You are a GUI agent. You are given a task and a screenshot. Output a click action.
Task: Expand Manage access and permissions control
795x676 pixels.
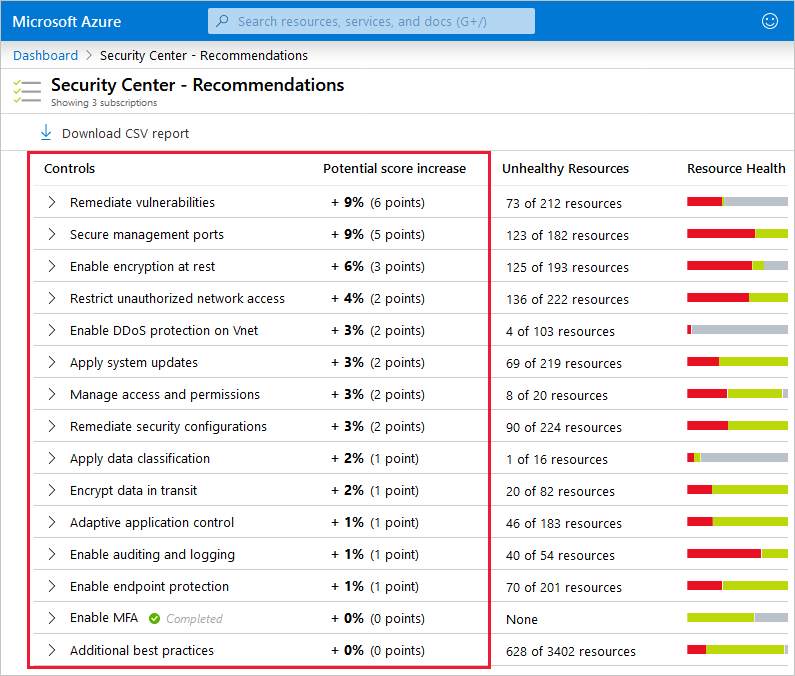pyautogui.click(x=51, y=394)
